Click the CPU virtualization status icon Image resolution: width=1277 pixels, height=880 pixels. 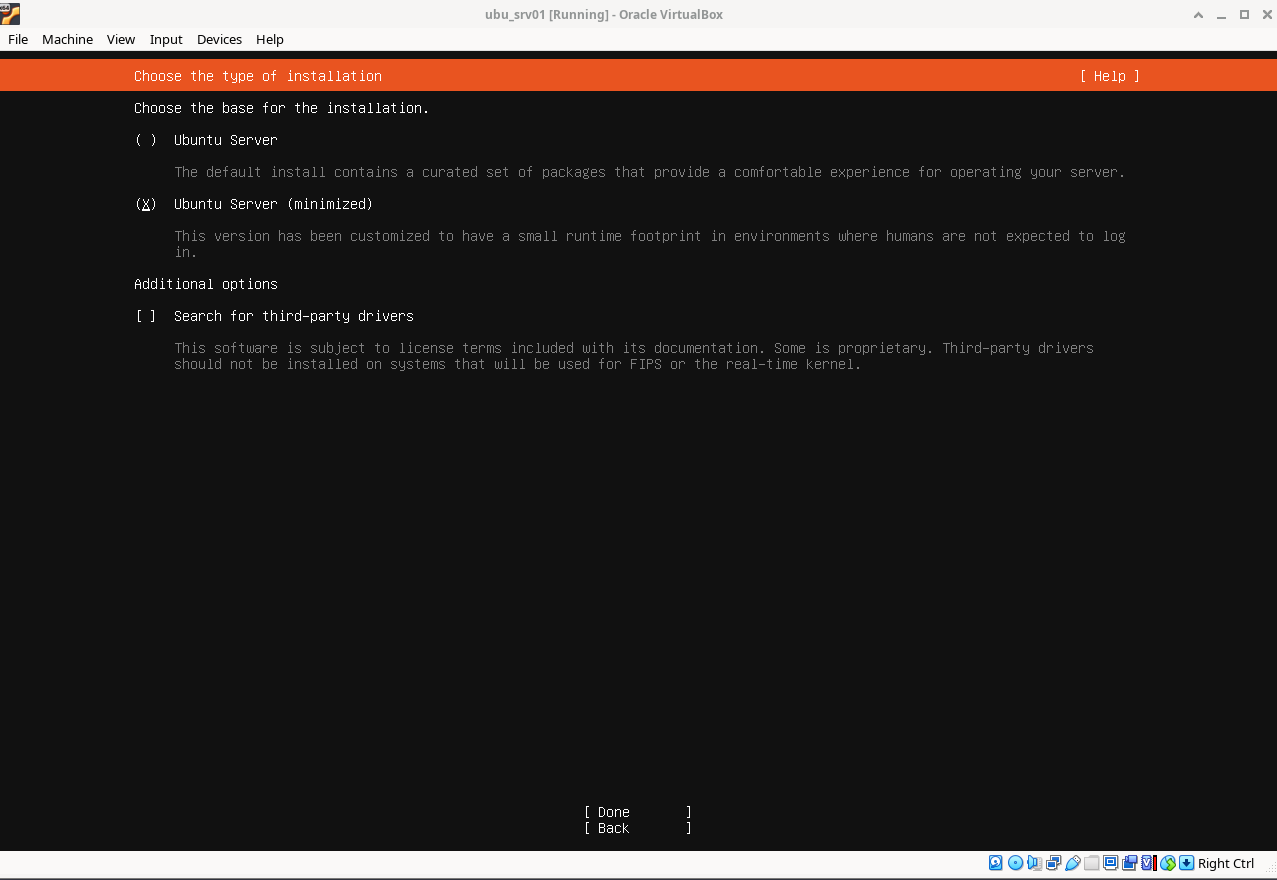[1147, 863]
